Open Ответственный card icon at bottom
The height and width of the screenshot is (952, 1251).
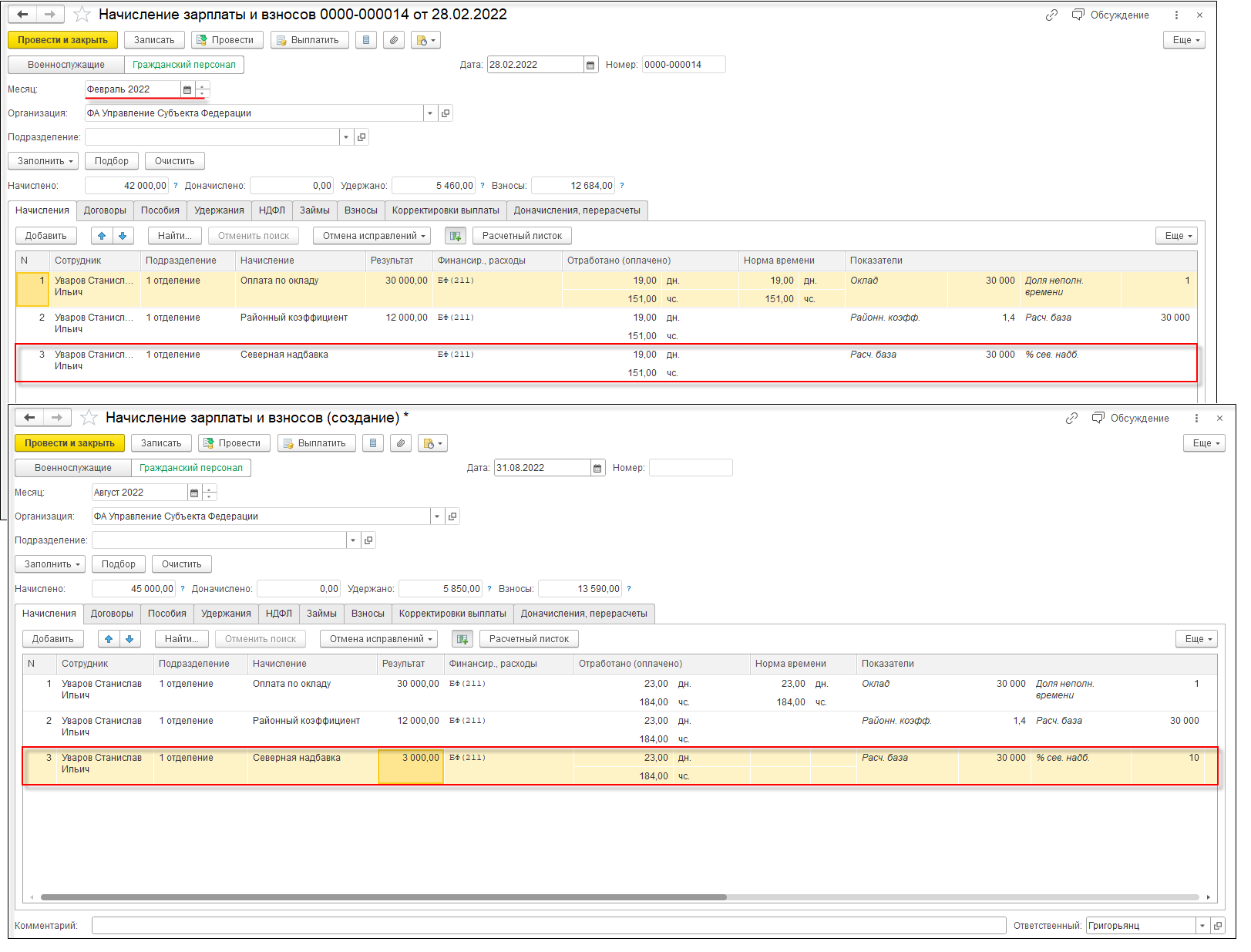tap(1218, 926)
